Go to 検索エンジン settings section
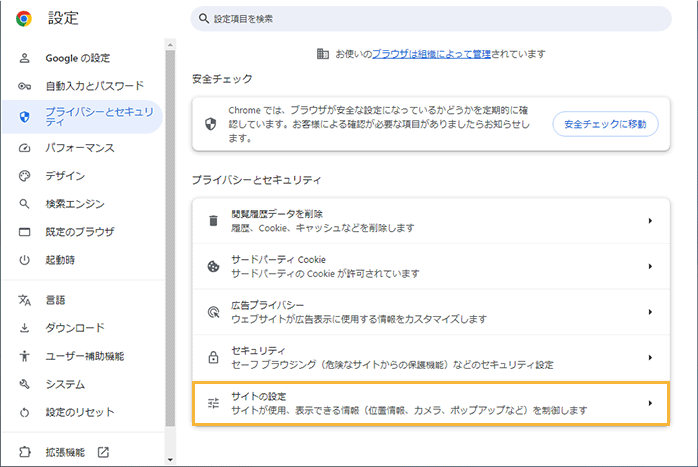 pyautogui.click(x=74, y=204)
